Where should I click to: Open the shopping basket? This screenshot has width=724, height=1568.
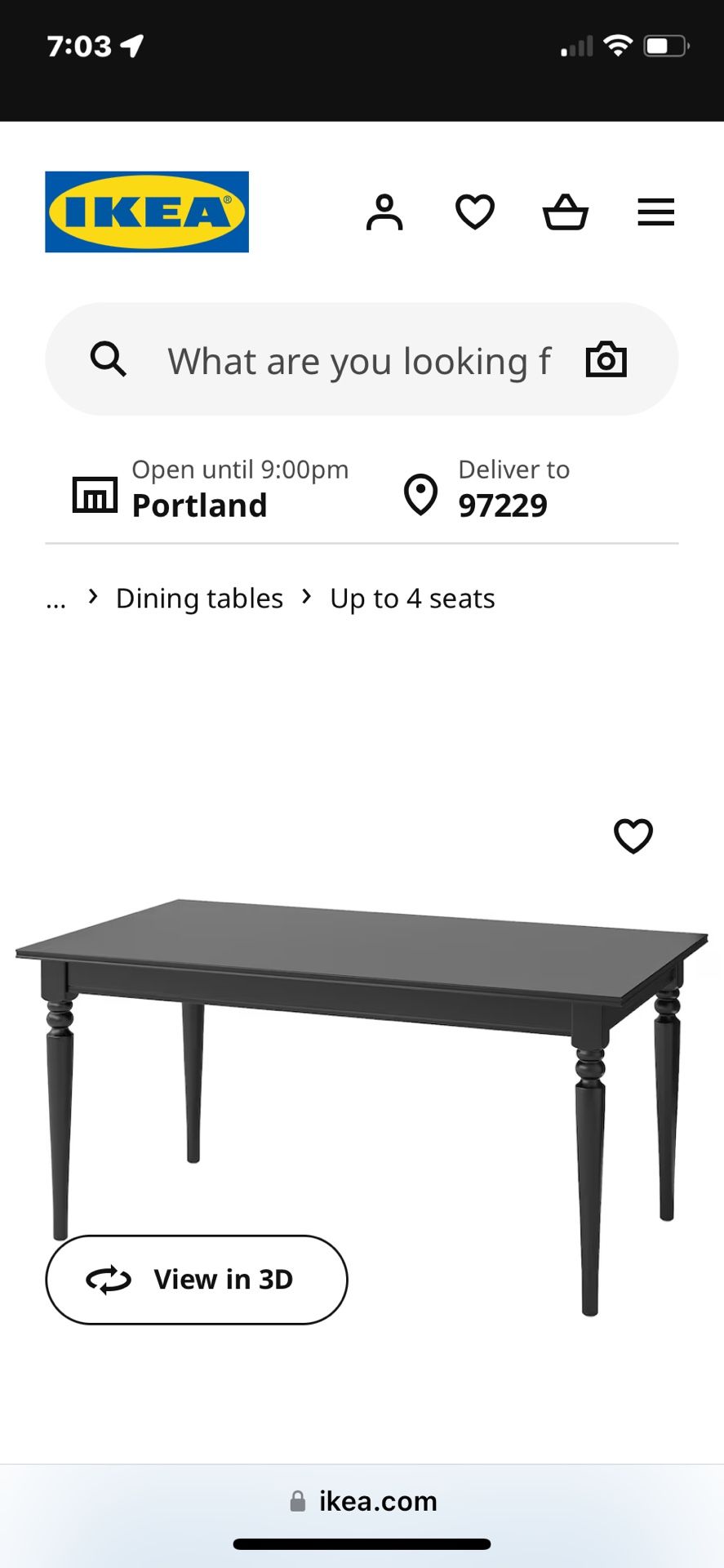(x=566, y=212)
